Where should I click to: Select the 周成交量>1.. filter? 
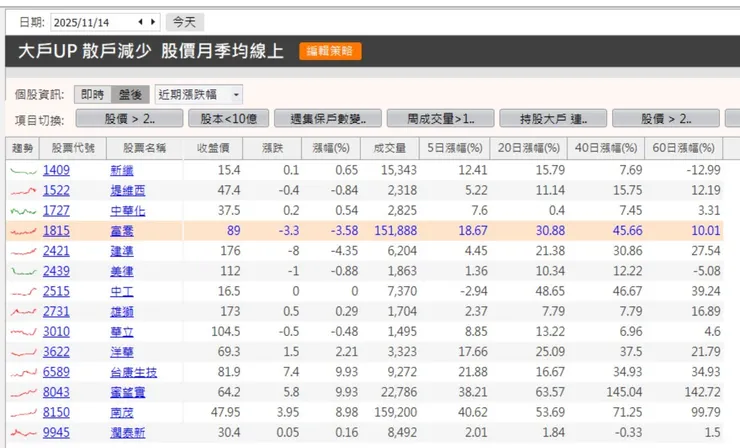440,118
